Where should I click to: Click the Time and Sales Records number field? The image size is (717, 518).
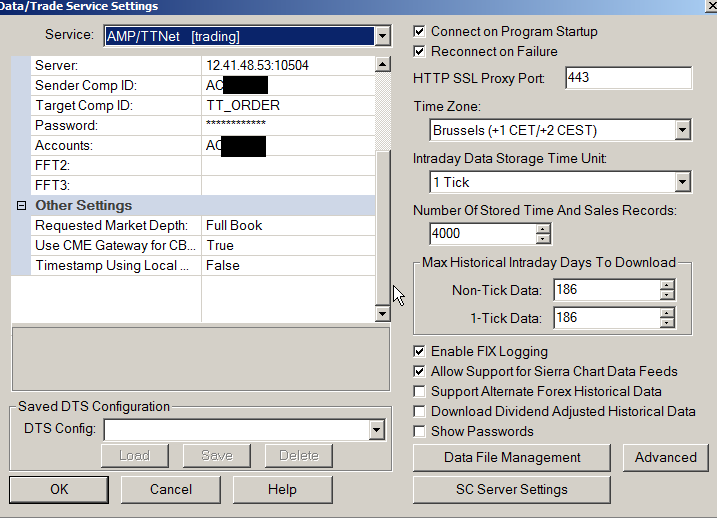483,234
